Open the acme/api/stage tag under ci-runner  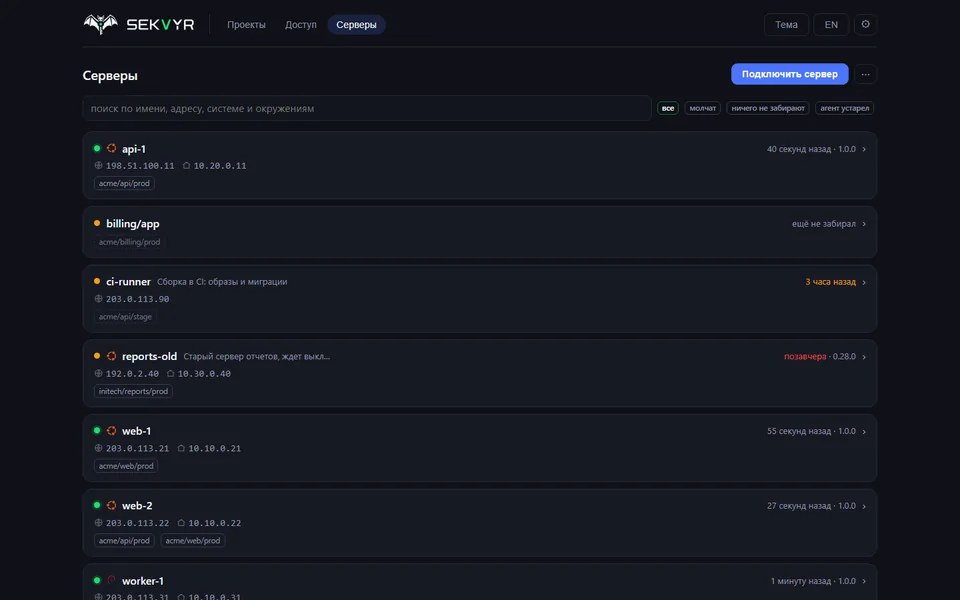126,317
